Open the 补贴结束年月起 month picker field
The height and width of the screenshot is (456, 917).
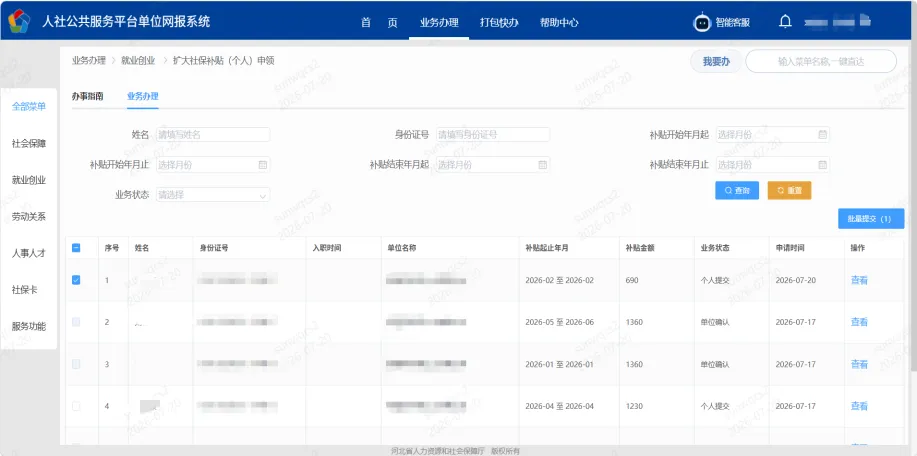[x=493, y=165]
